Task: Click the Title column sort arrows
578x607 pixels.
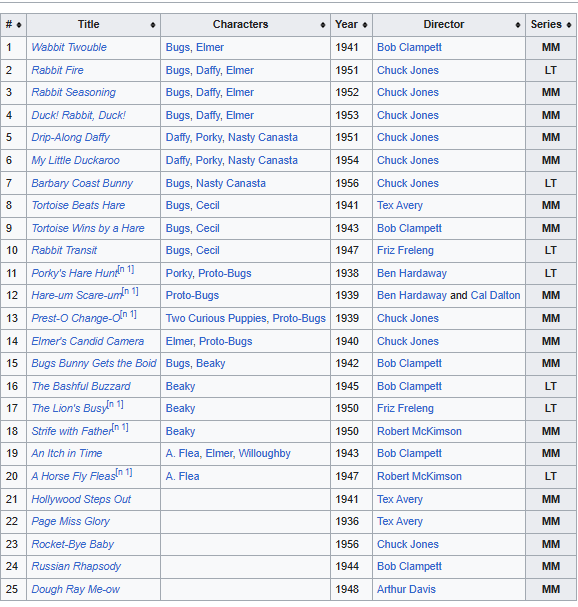Action: pyautogui.click(x=153, y=25)
